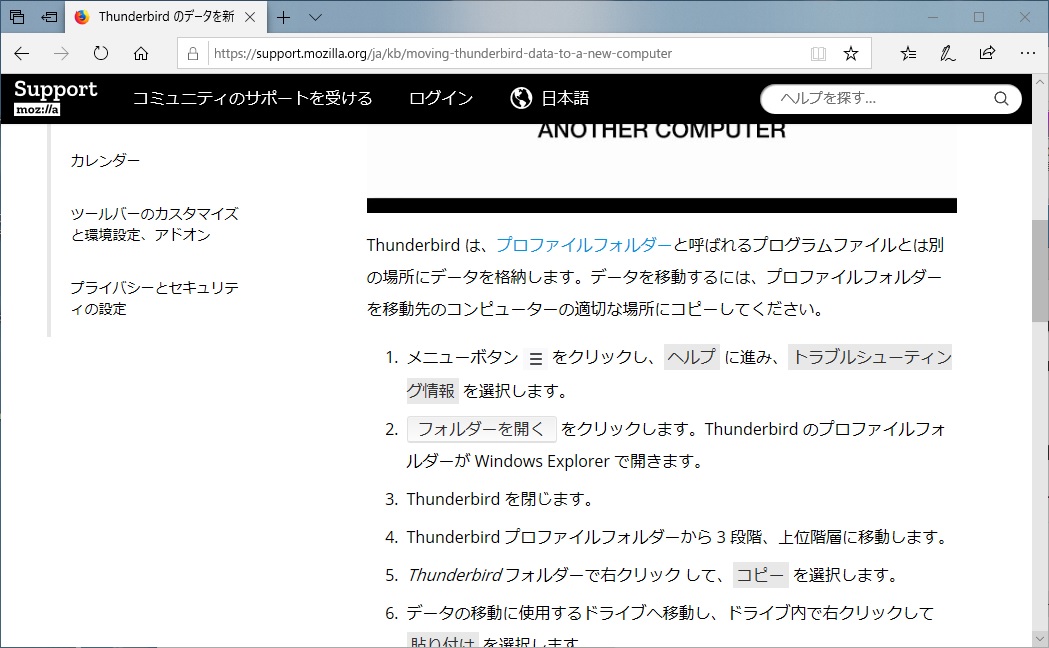1049x648 pixels.
Task: Click the page vertical scrollbar thumb
Action: 1040,272
